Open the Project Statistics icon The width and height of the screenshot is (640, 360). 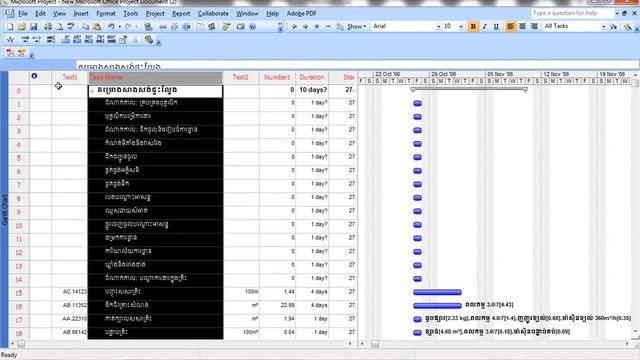[10, 40]
